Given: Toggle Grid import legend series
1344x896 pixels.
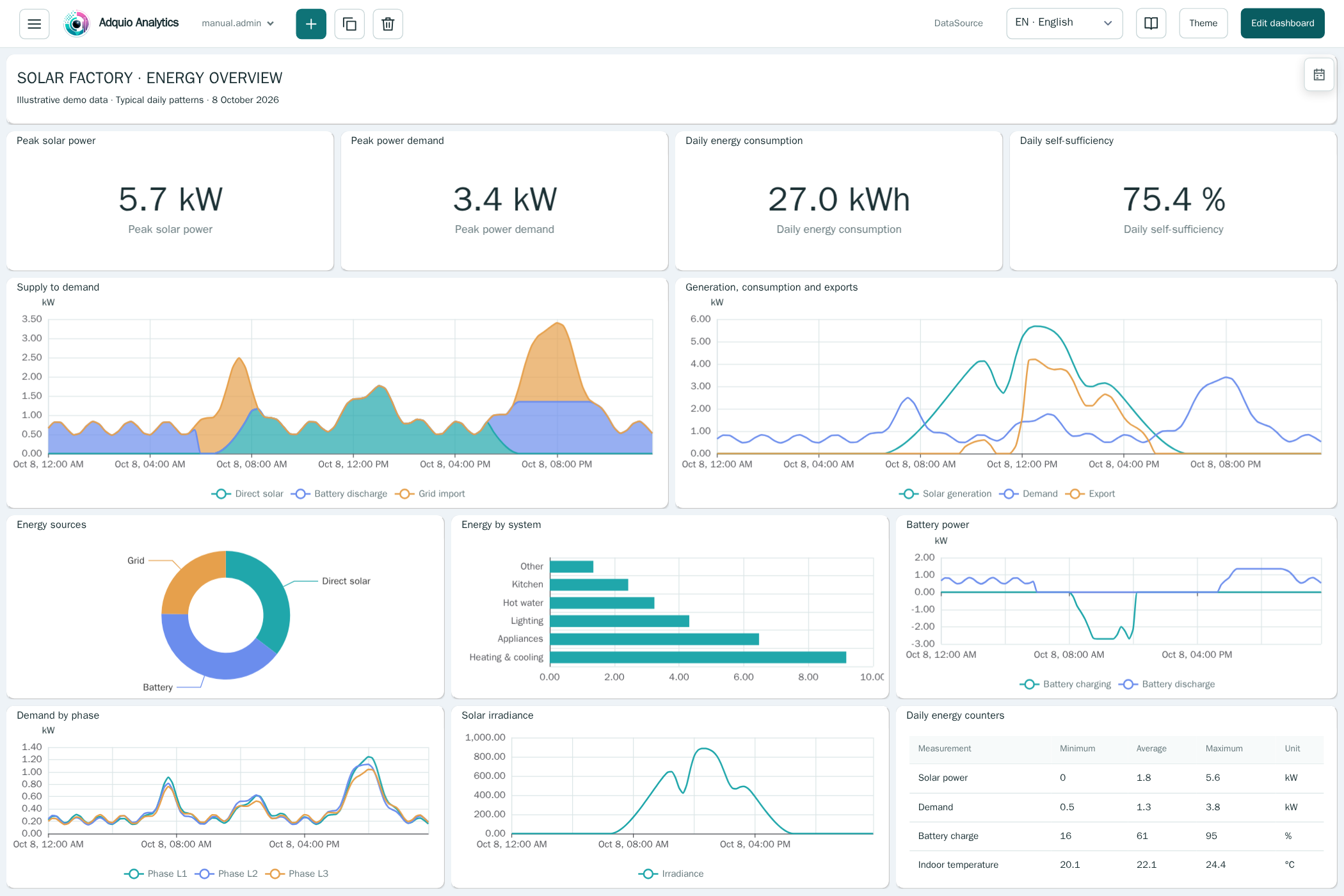Looking at the screenshot, I should (430, 493).
